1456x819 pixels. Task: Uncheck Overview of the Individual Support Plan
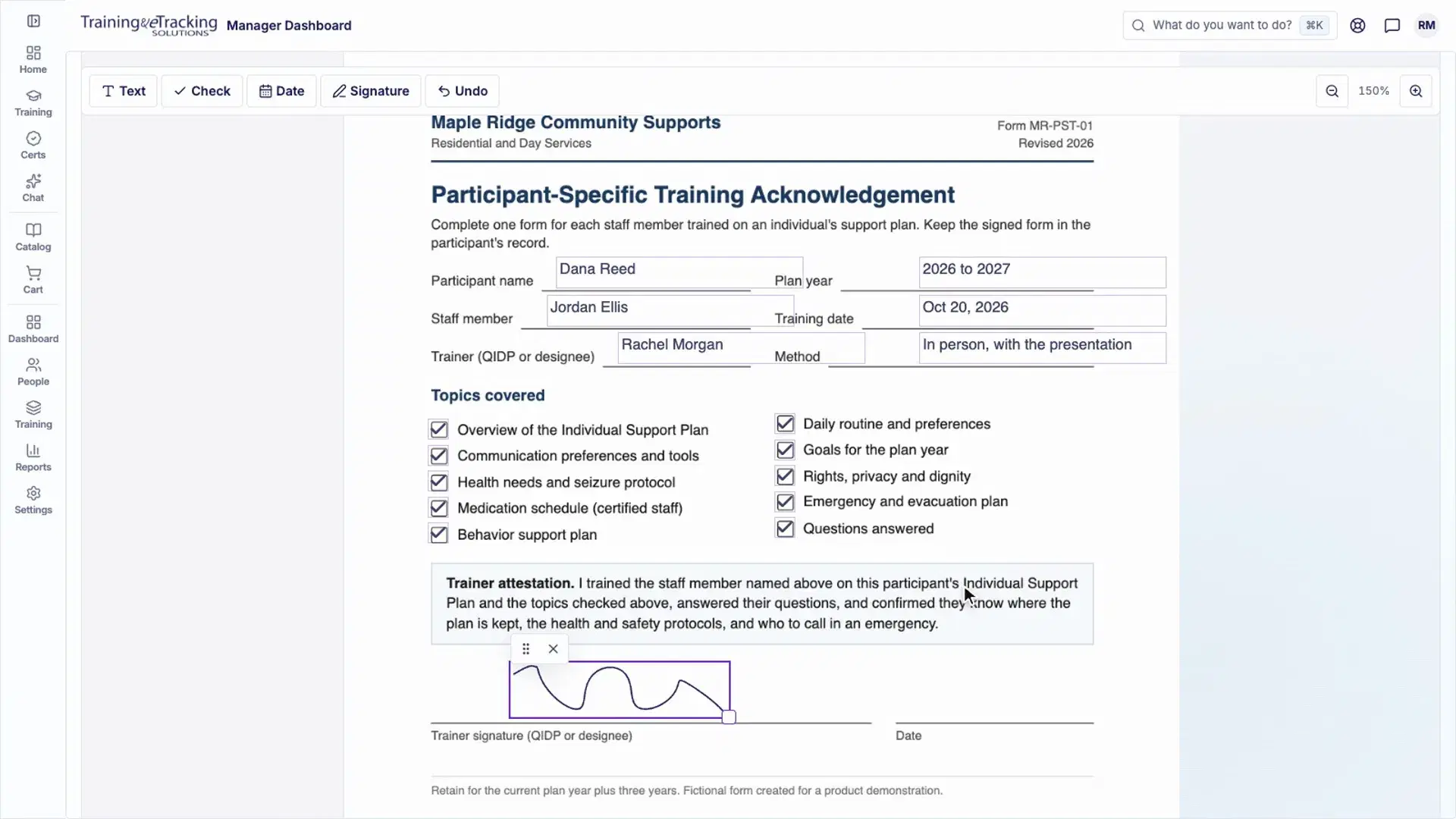(x=439, y=429)
